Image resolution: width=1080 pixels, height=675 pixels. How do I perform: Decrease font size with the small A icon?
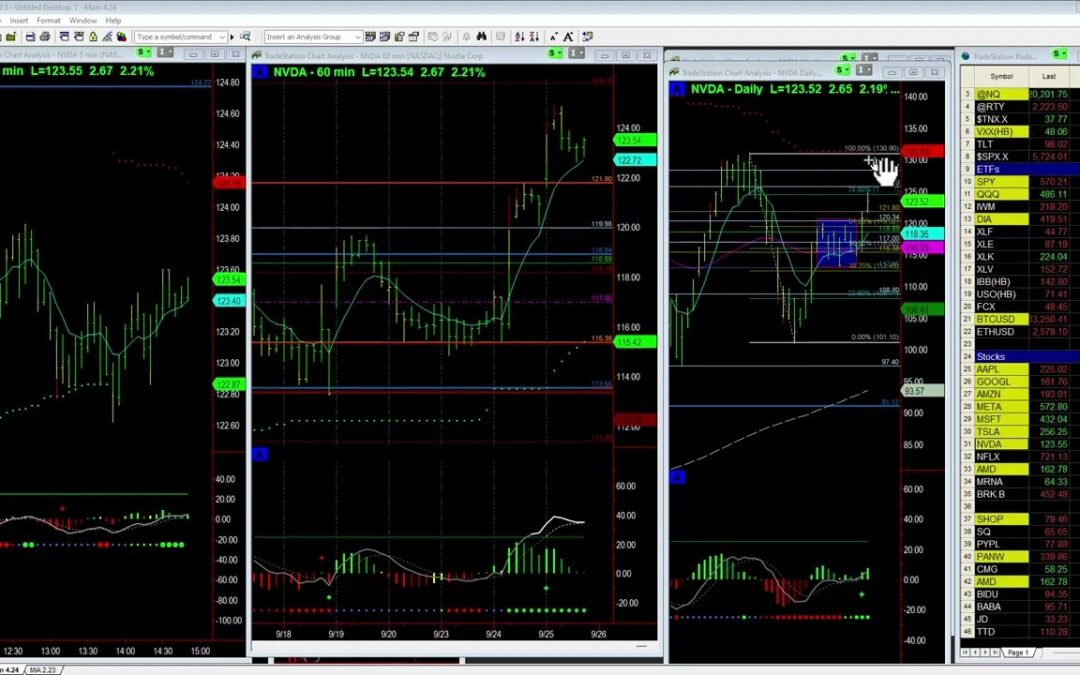(554, 37)
